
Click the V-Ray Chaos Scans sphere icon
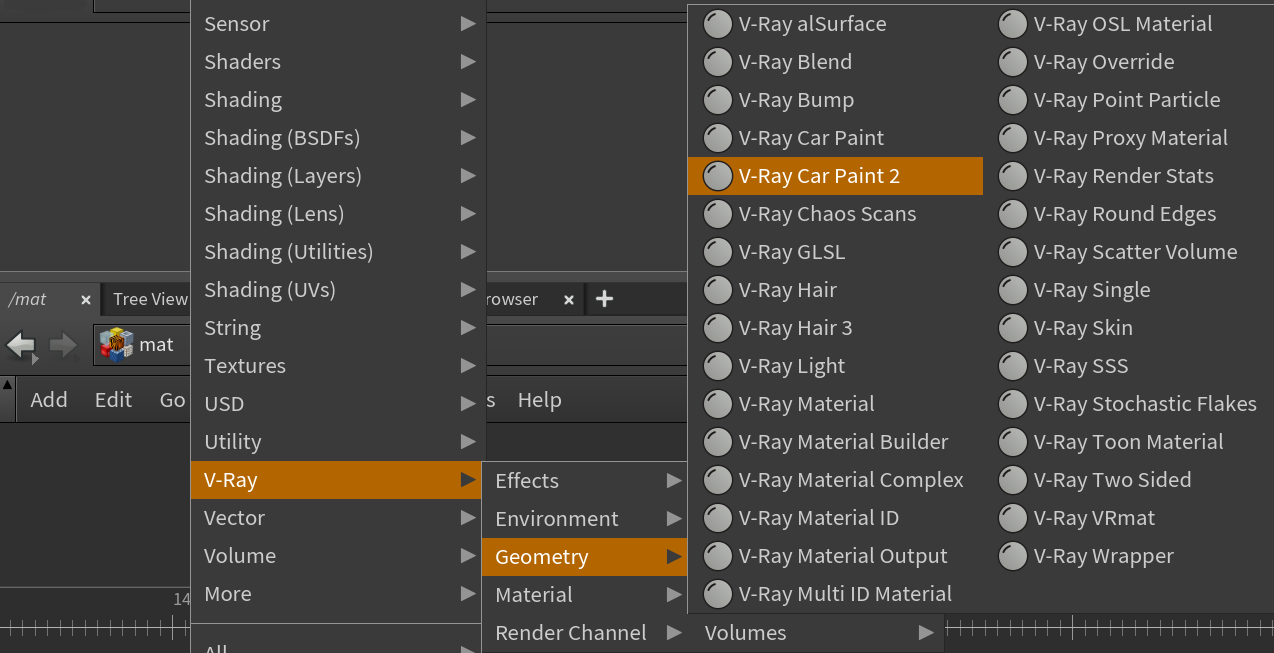(718, 214)
